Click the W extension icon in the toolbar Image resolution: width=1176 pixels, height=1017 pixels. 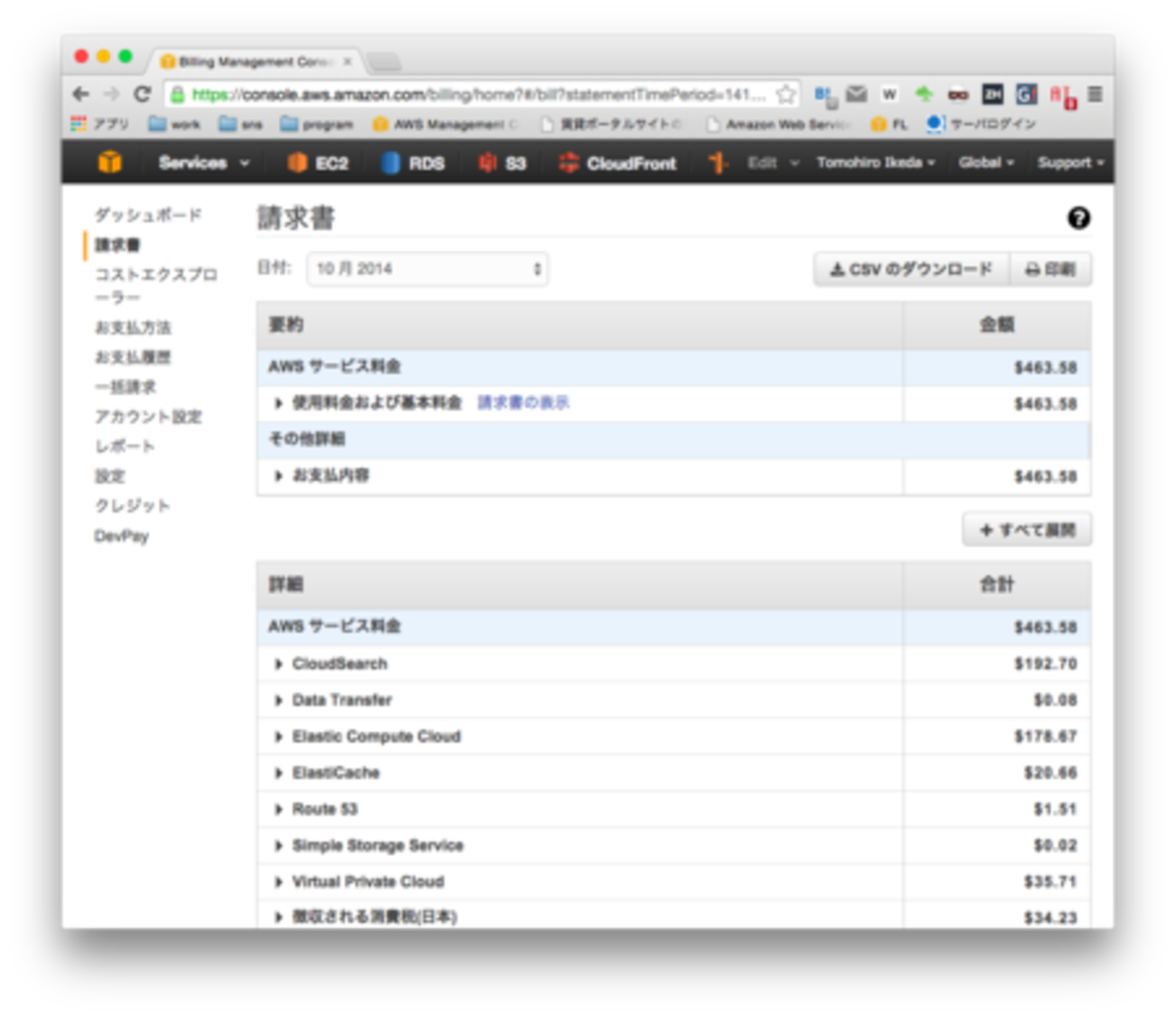point(890,94)
